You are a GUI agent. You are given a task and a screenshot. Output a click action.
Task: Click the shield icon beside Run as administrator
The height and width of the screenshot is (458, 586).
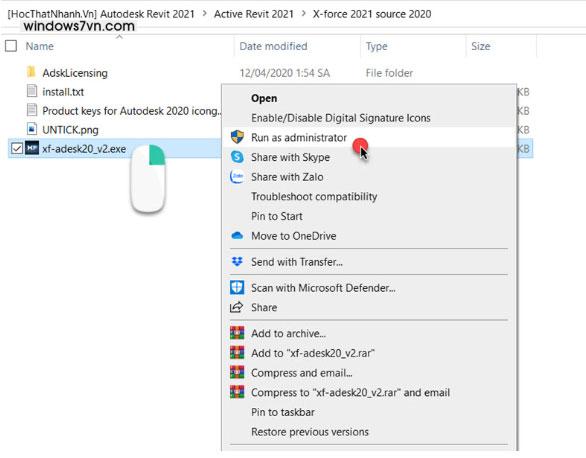pyautogui.click(x=237, y=137)
